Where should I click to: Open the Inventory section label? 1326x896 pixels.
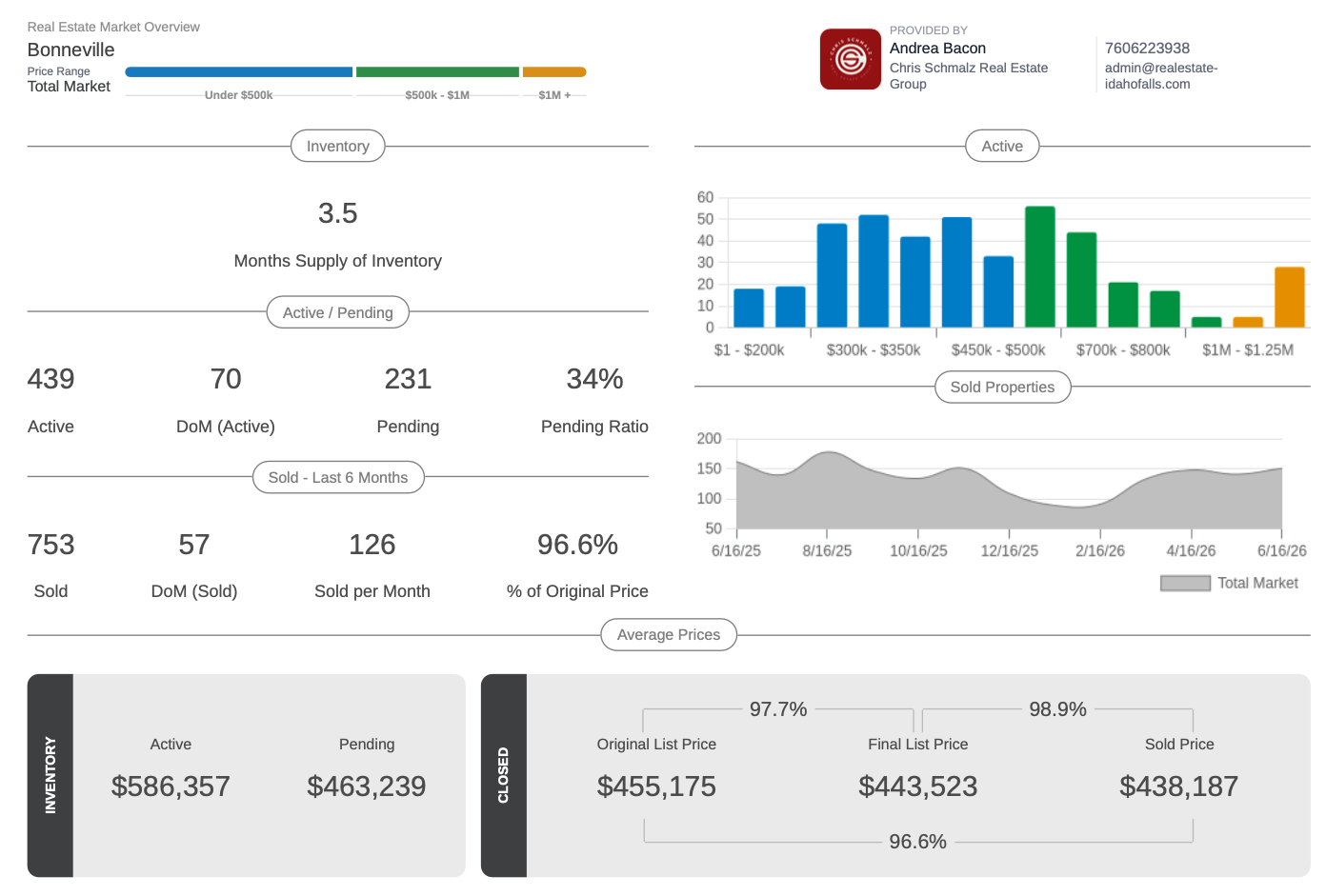pos(338,146)
